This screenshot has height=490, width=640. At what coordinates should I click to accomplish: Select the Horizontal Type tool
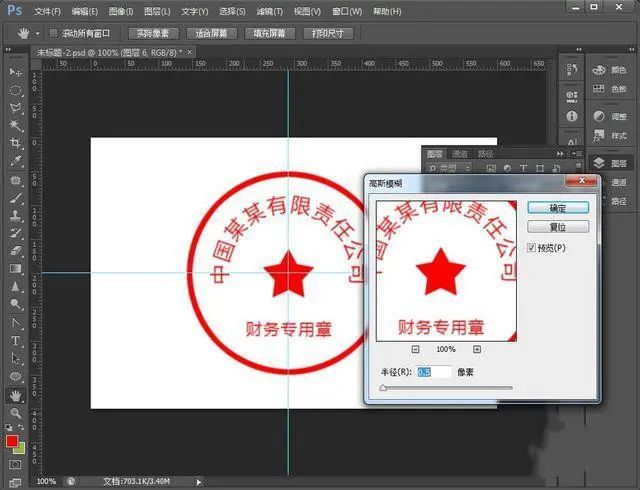pyautogui.click(x=15, y=341)
